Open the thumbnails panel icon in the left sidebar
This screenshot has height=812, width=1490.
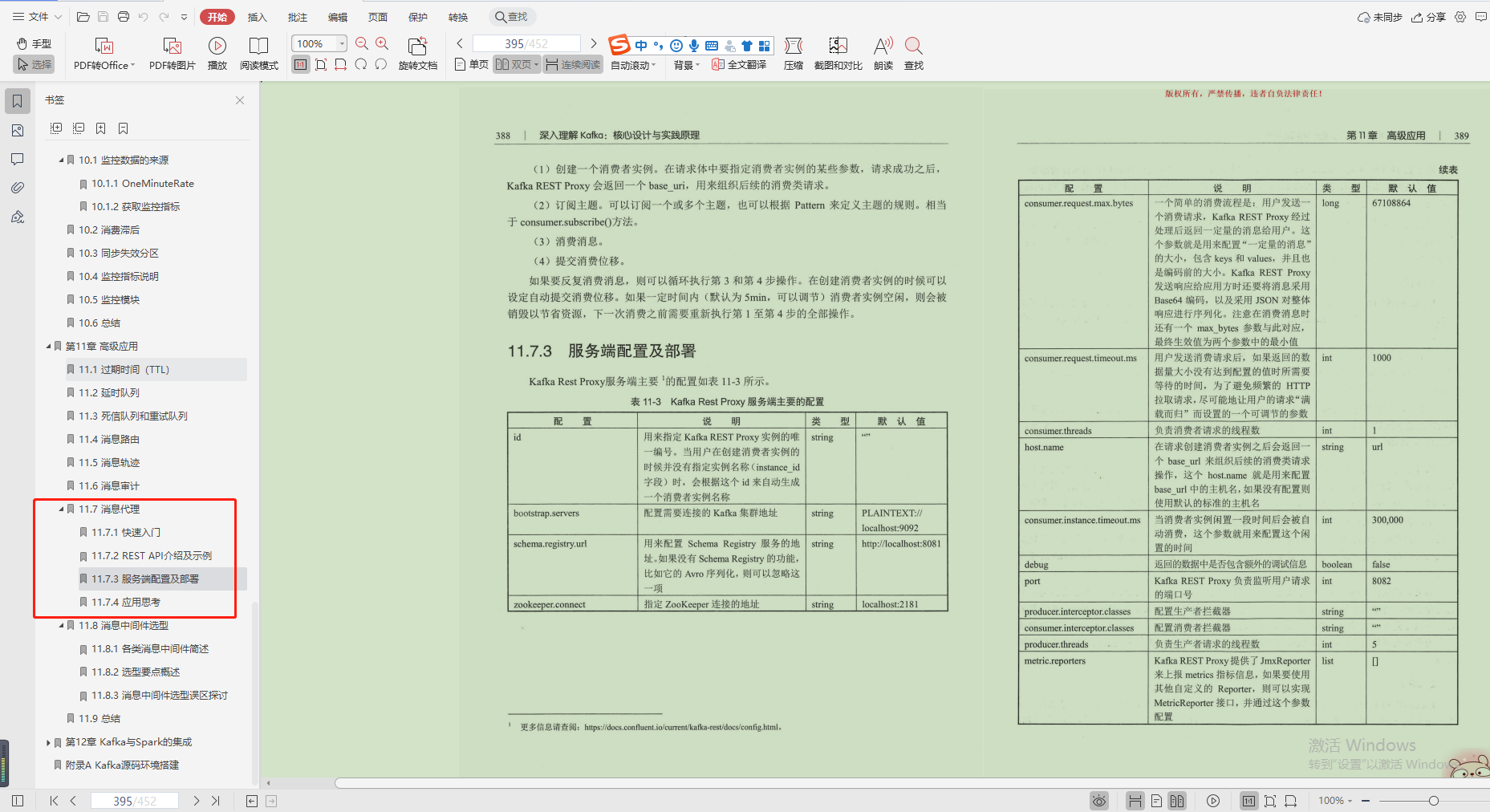tap(17, 130)
